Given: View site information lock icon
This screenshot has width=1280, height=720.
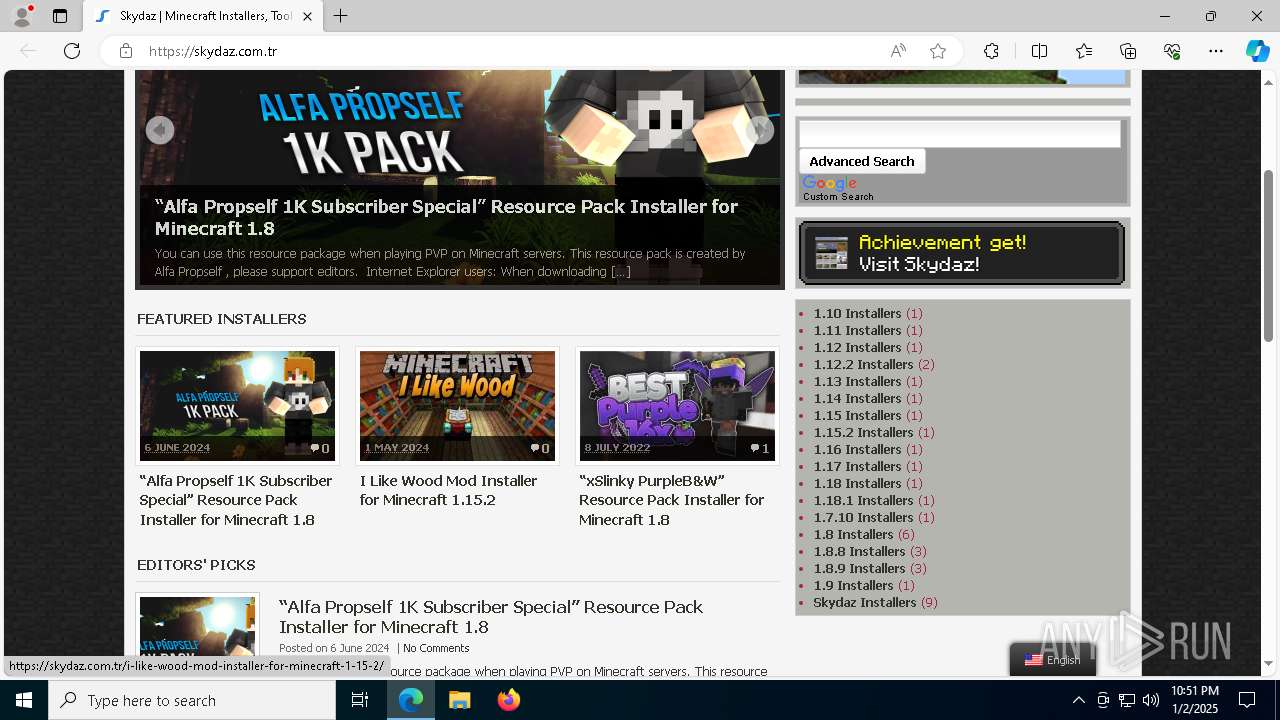Looking at the screenshot, I should click(x=126, y=51).
